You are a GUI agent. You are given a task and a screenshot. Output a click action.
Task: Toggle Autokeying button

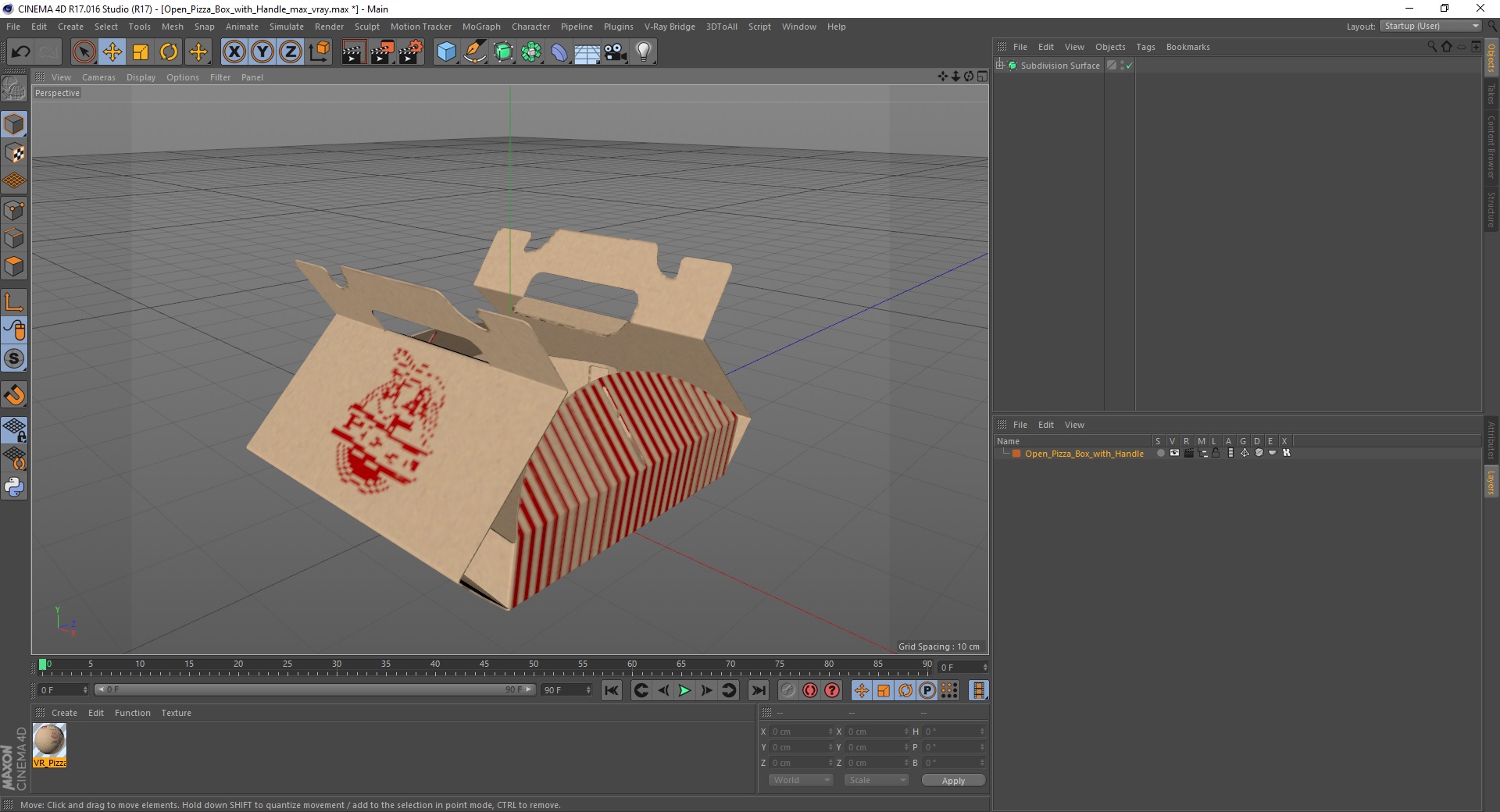tap(810, 690)
